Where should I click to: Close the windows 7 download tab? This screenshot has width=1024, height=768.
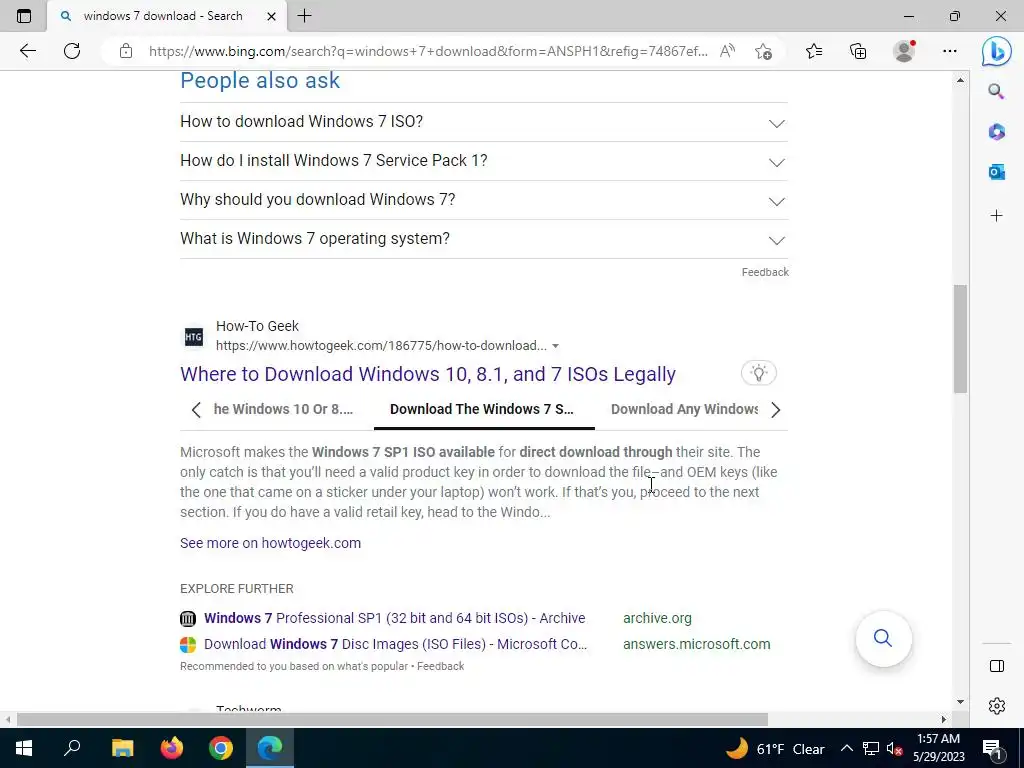[x=271, y=16]
